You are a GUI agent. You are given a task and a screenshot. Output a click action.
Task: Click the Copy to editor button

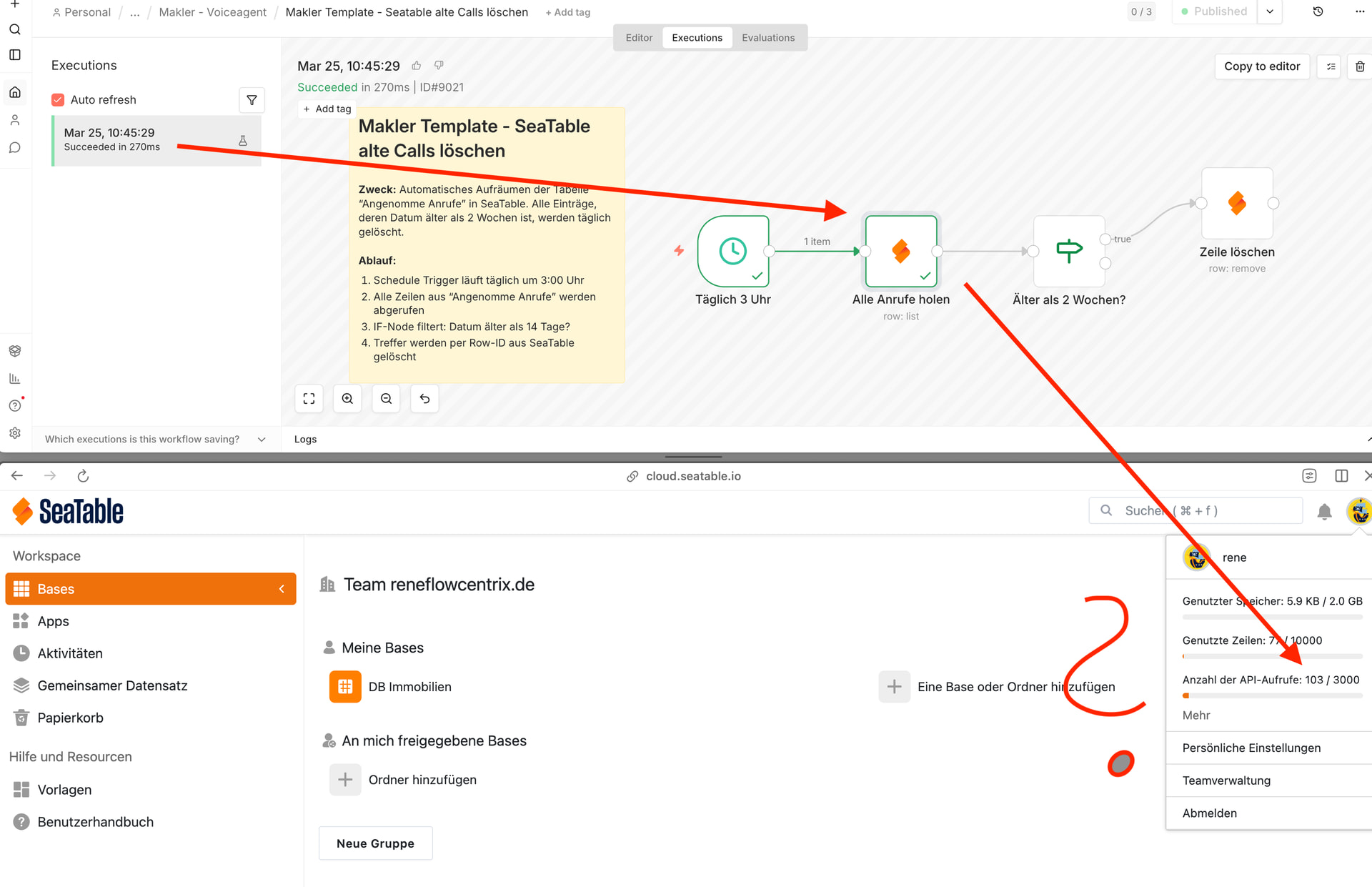[x=1262, y=66]
